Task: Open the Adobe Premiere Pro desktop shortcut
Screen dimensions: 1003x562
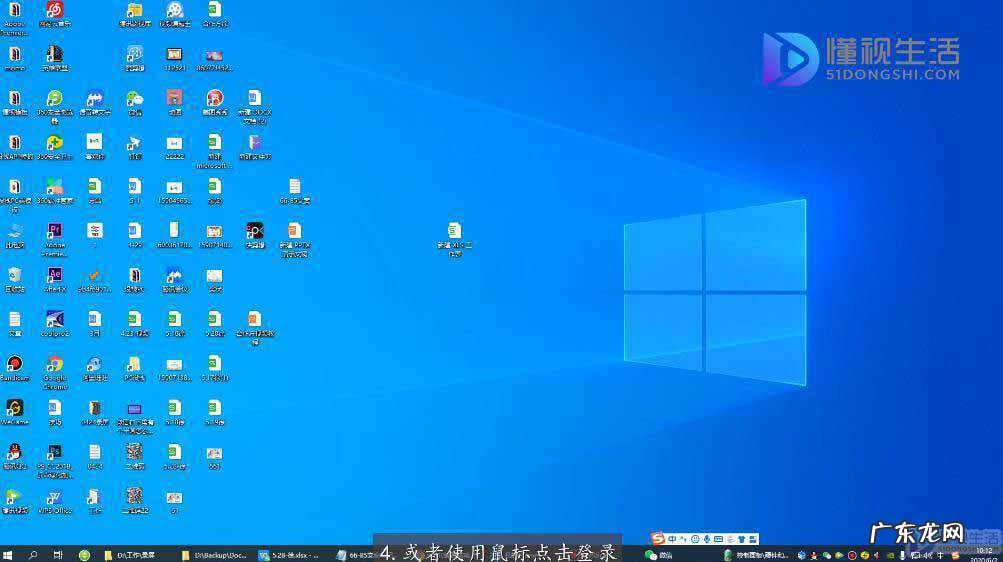Action: point(55,232)
